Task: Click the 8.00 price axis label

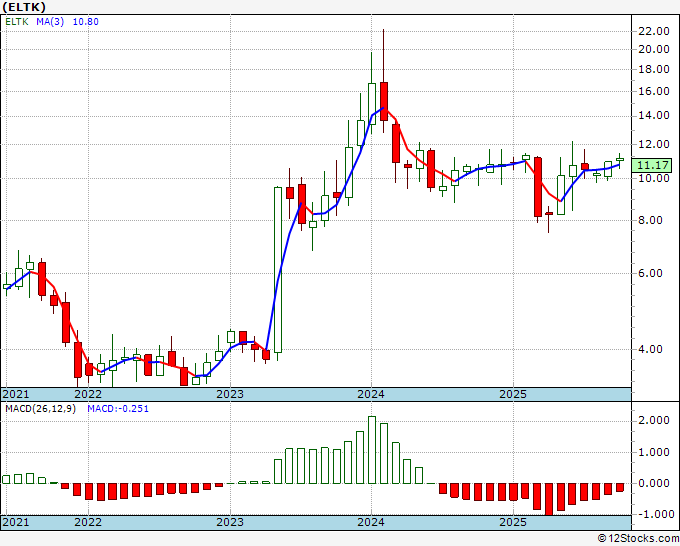Action: (651, 220)
